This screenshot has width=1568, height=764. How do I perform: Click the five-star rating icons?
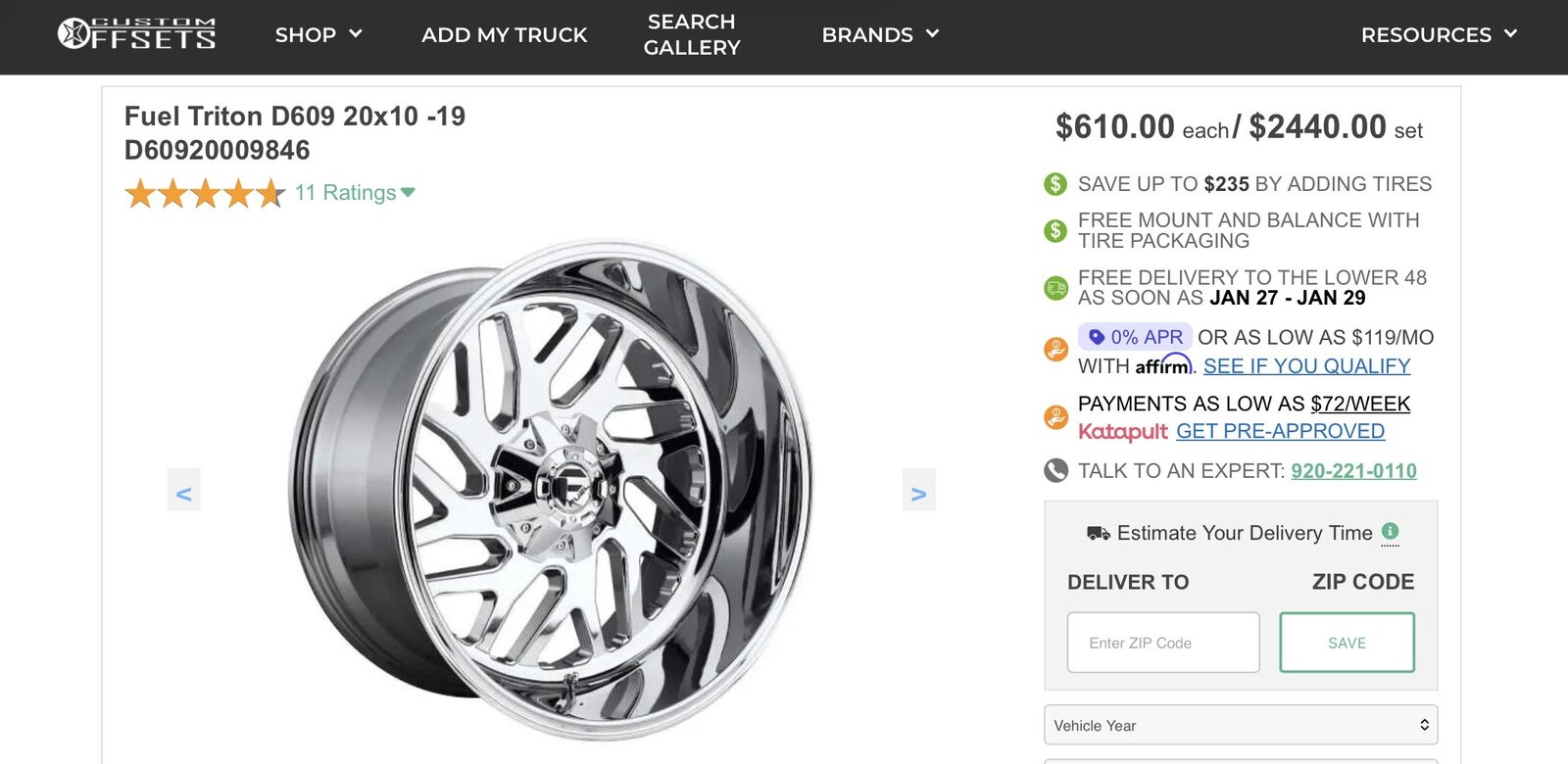click(205, 194)
